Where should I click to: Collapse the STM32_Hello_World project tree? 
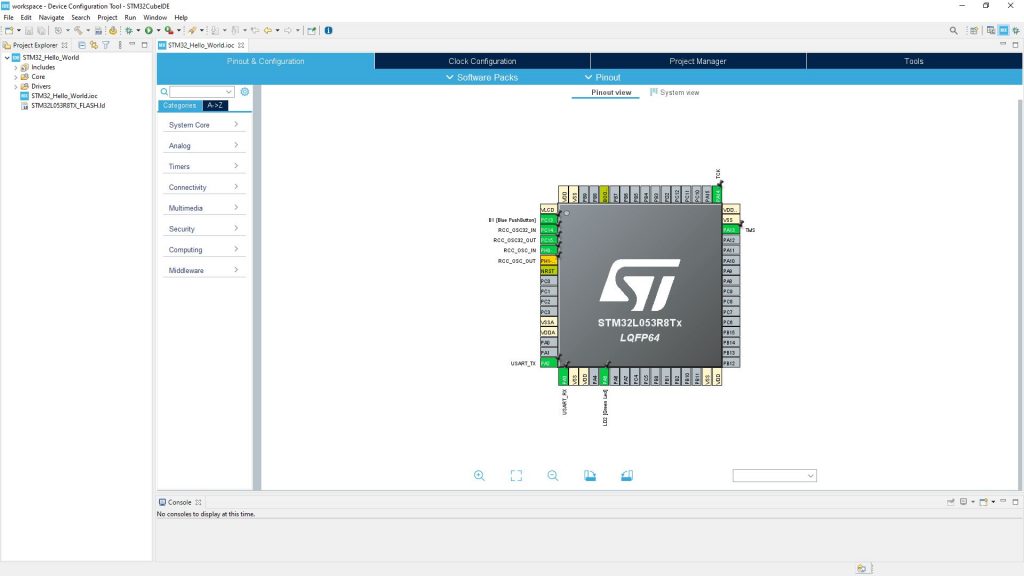point(7,57)
